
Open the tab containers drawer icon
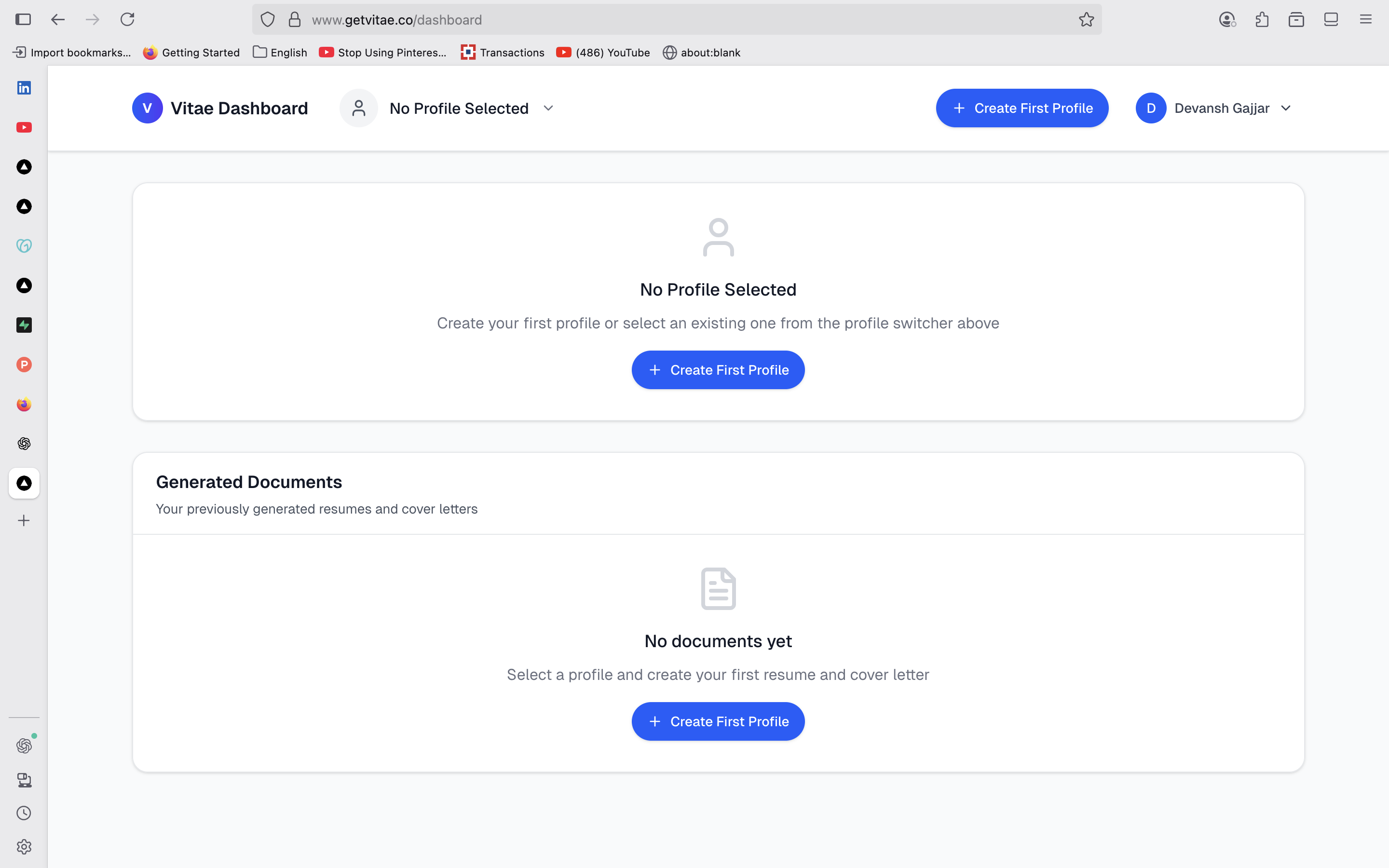coord(1296,19)
